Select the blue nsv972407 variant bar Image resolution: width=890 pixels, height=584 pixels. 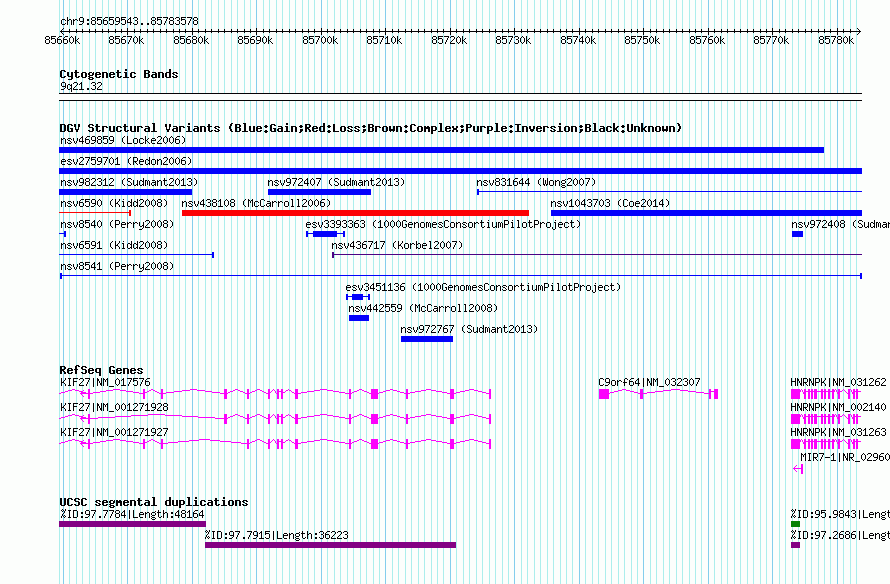(x=319, y=192)
